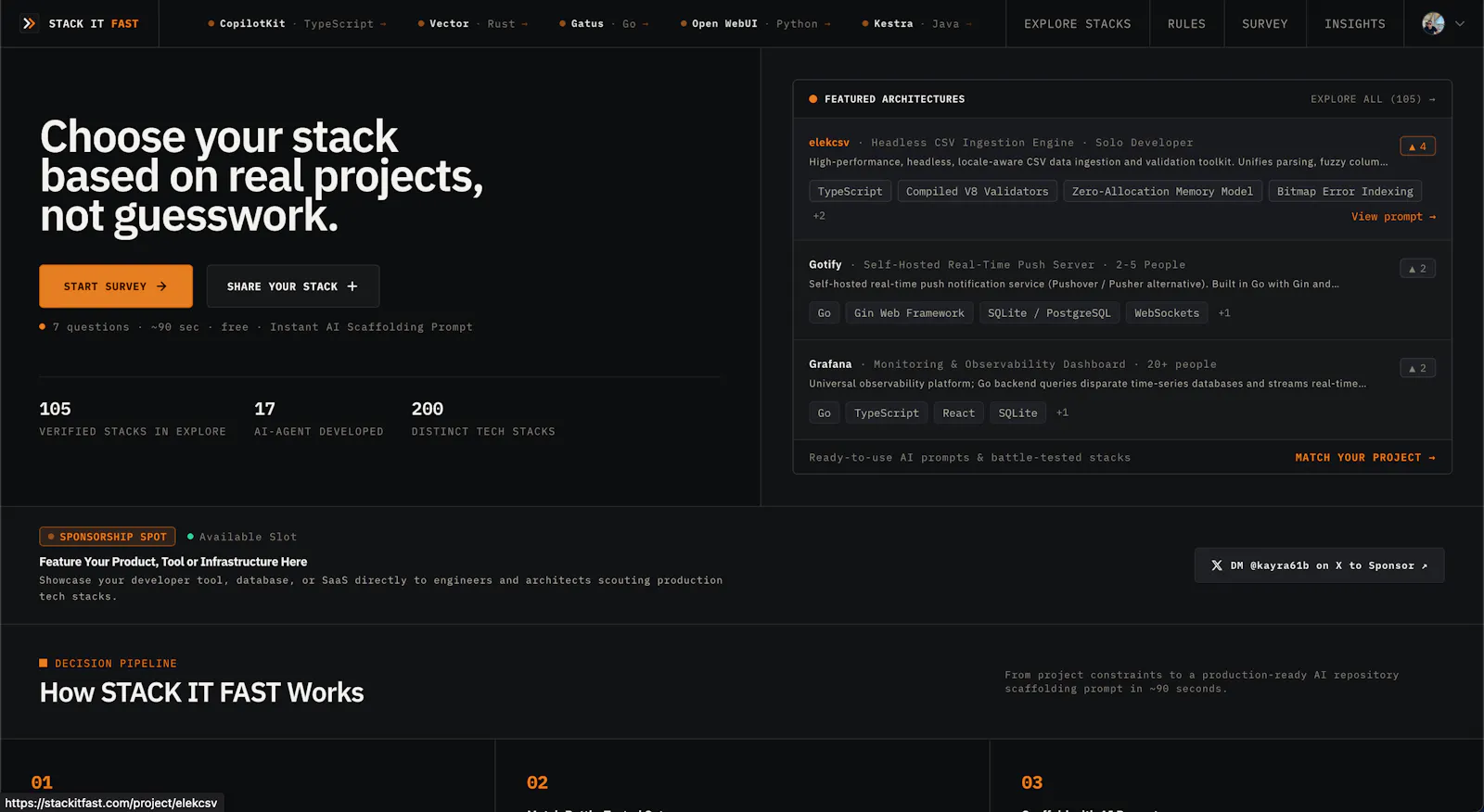1484x812 pixels.
Task: Upvote the Gotify project
Action: coord(1417,269)
